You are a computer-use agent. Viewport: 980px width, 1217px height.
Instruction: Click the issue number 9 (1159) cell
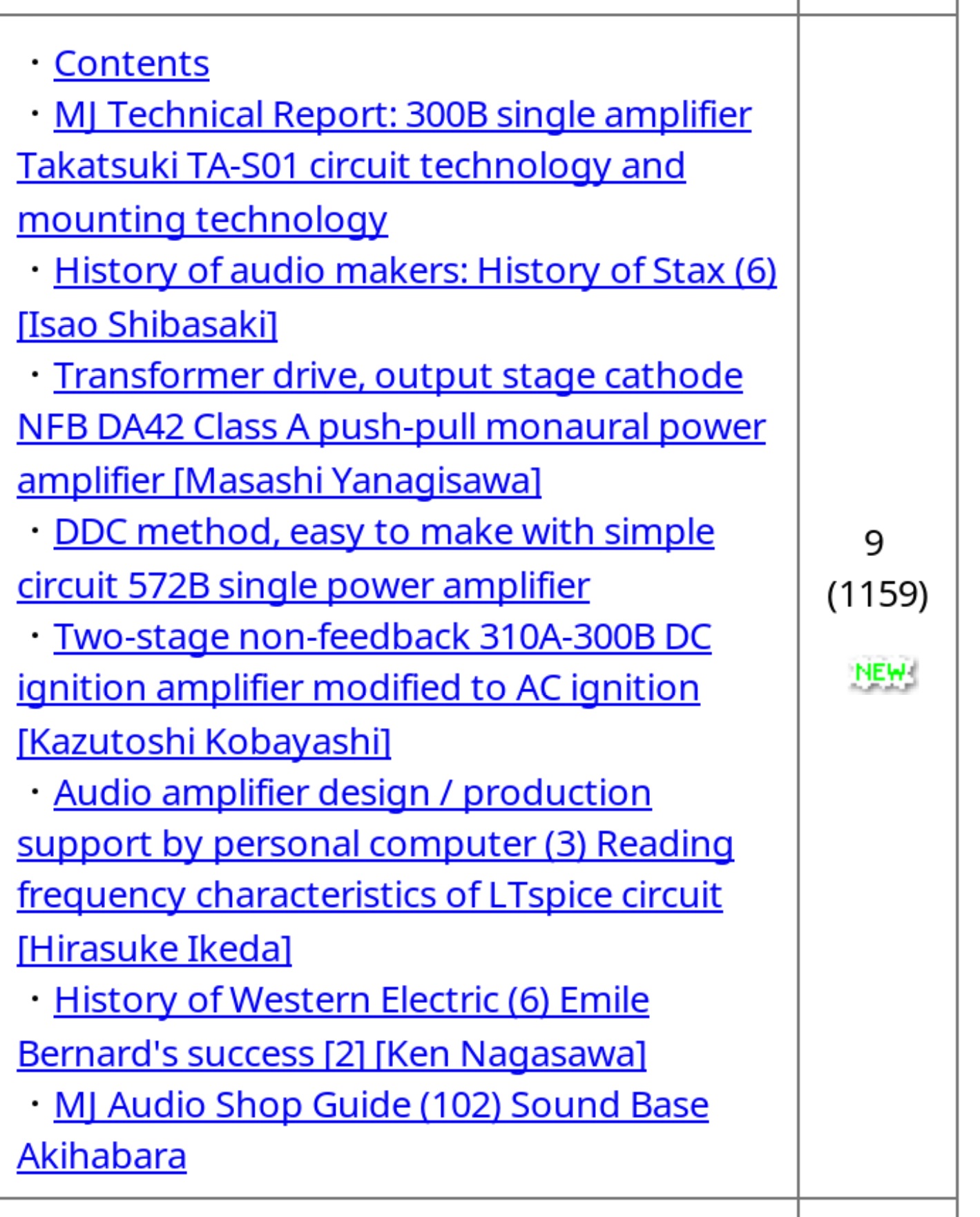[x=877, y=568]
